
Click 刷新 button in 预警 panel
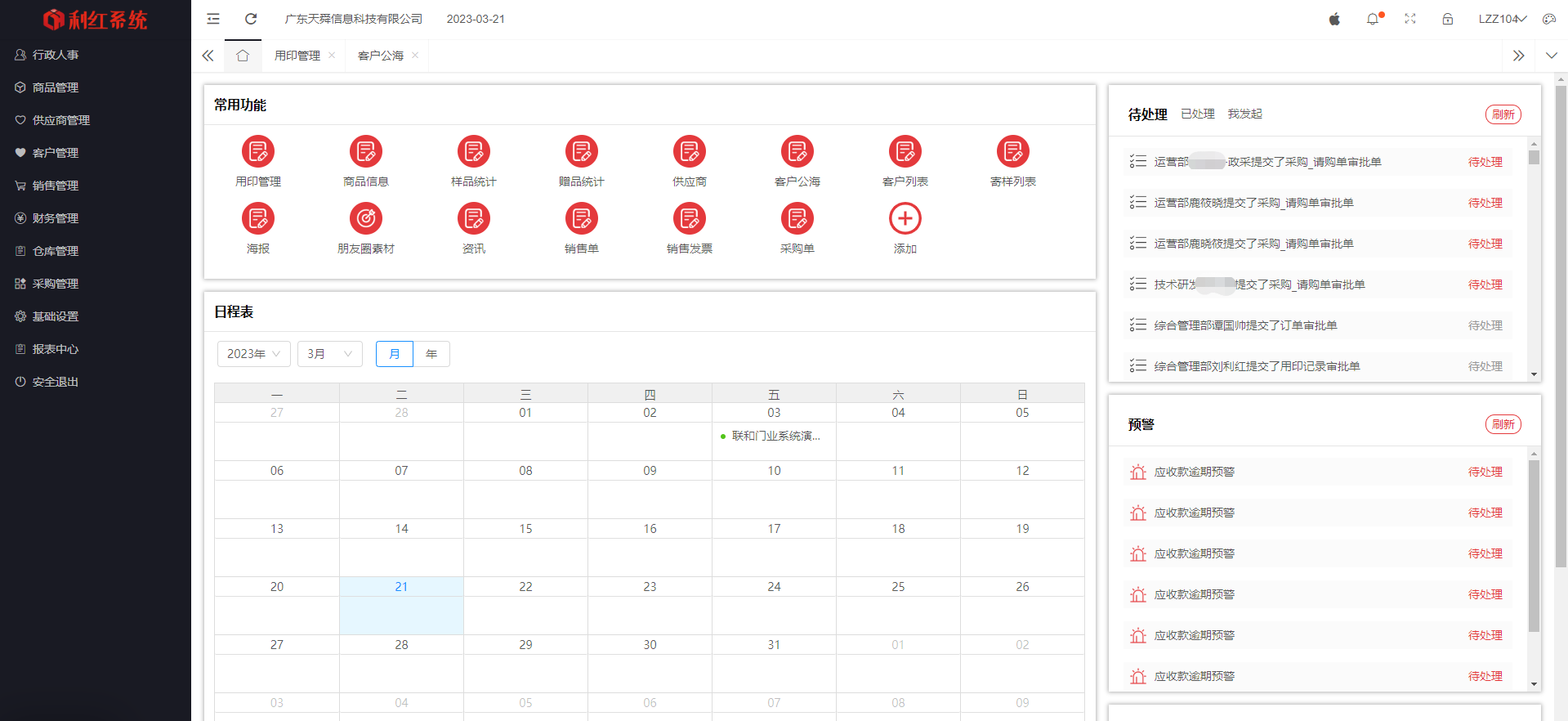pyautogui.click(x=1503, y=424)
